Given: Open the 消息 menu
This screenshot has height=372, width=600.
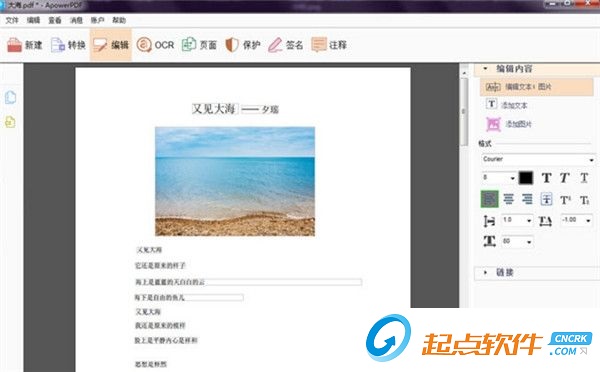Looking at the screenshot, I should pyautogui.click(x=76, y=20).
